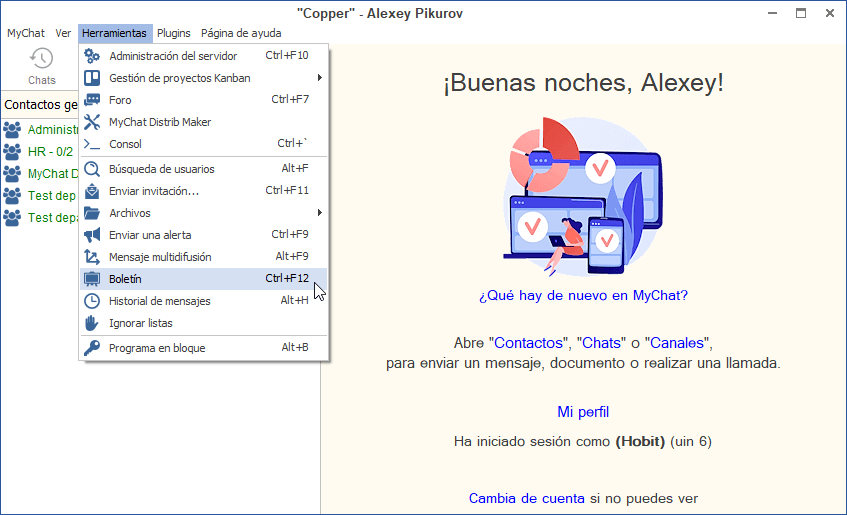Select the Boletín menu item
847x515 pixels.
[204, 279]
